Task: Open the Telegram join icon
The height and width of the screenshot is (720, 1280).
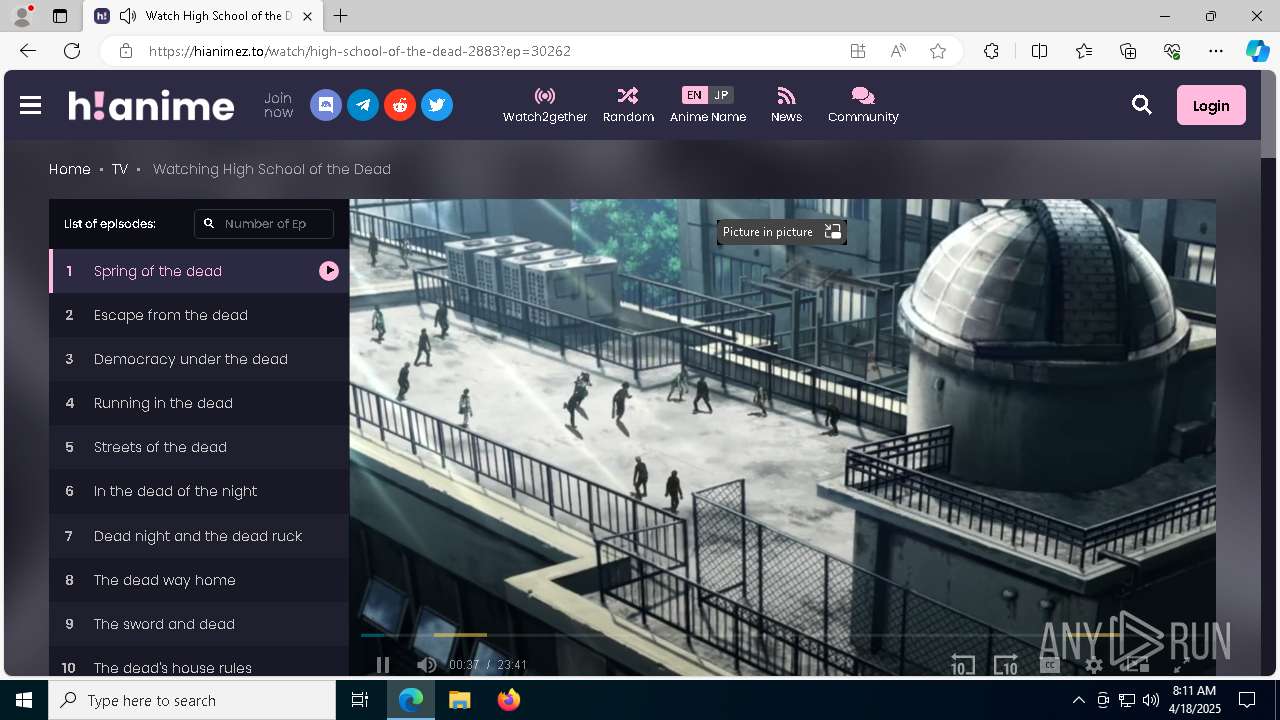Action: tap(363, 105)
